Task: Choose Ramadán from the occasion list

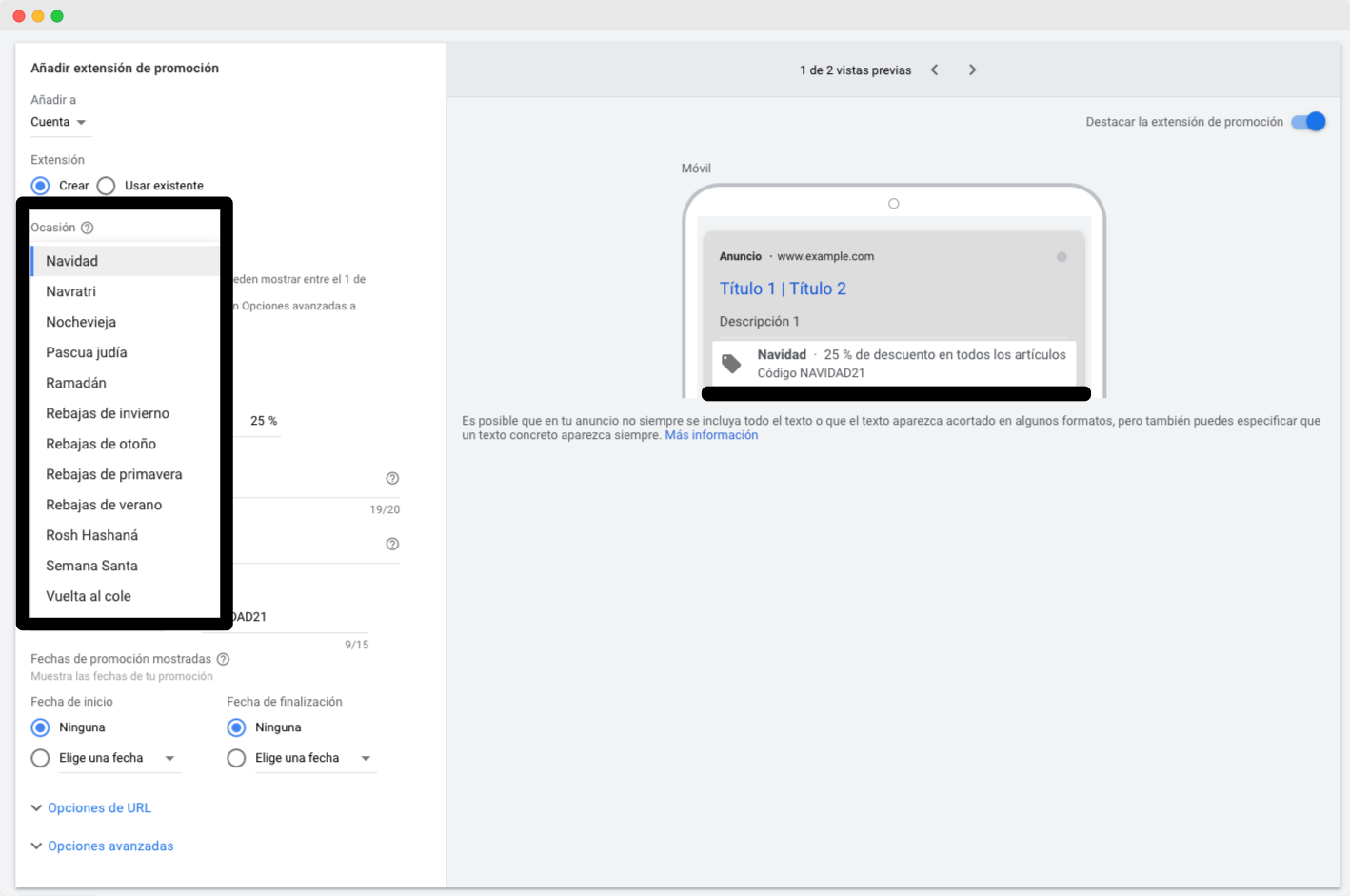Action: point(126,383)
